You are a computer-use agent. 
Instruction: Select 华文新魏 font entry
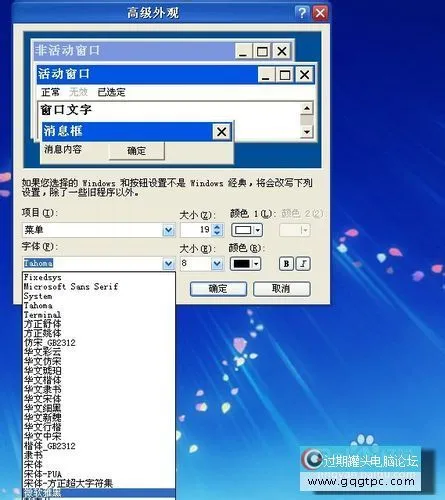coord(99,417)
